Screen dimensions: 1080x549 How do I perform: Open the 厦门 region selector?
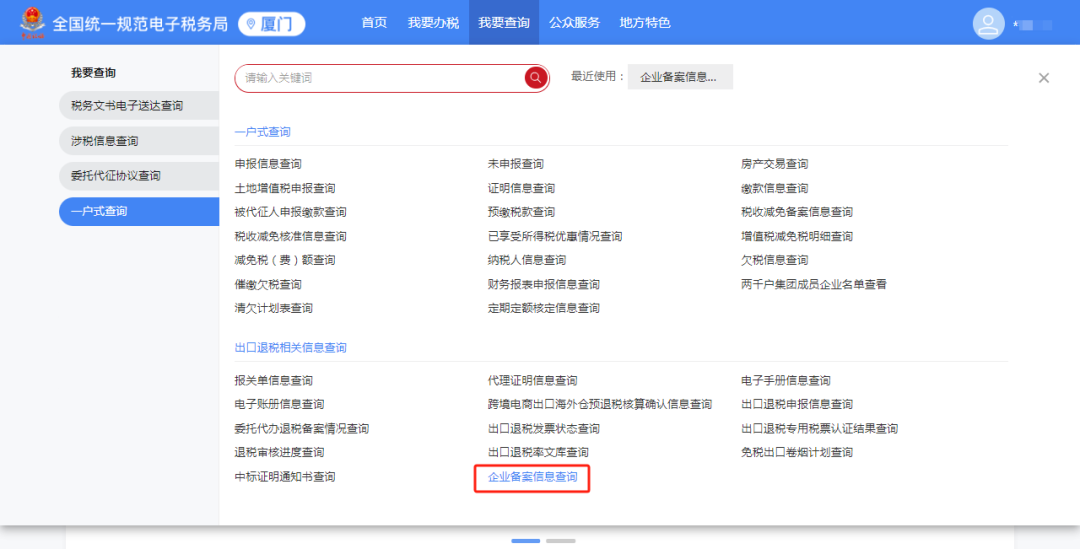pos(271,24)
